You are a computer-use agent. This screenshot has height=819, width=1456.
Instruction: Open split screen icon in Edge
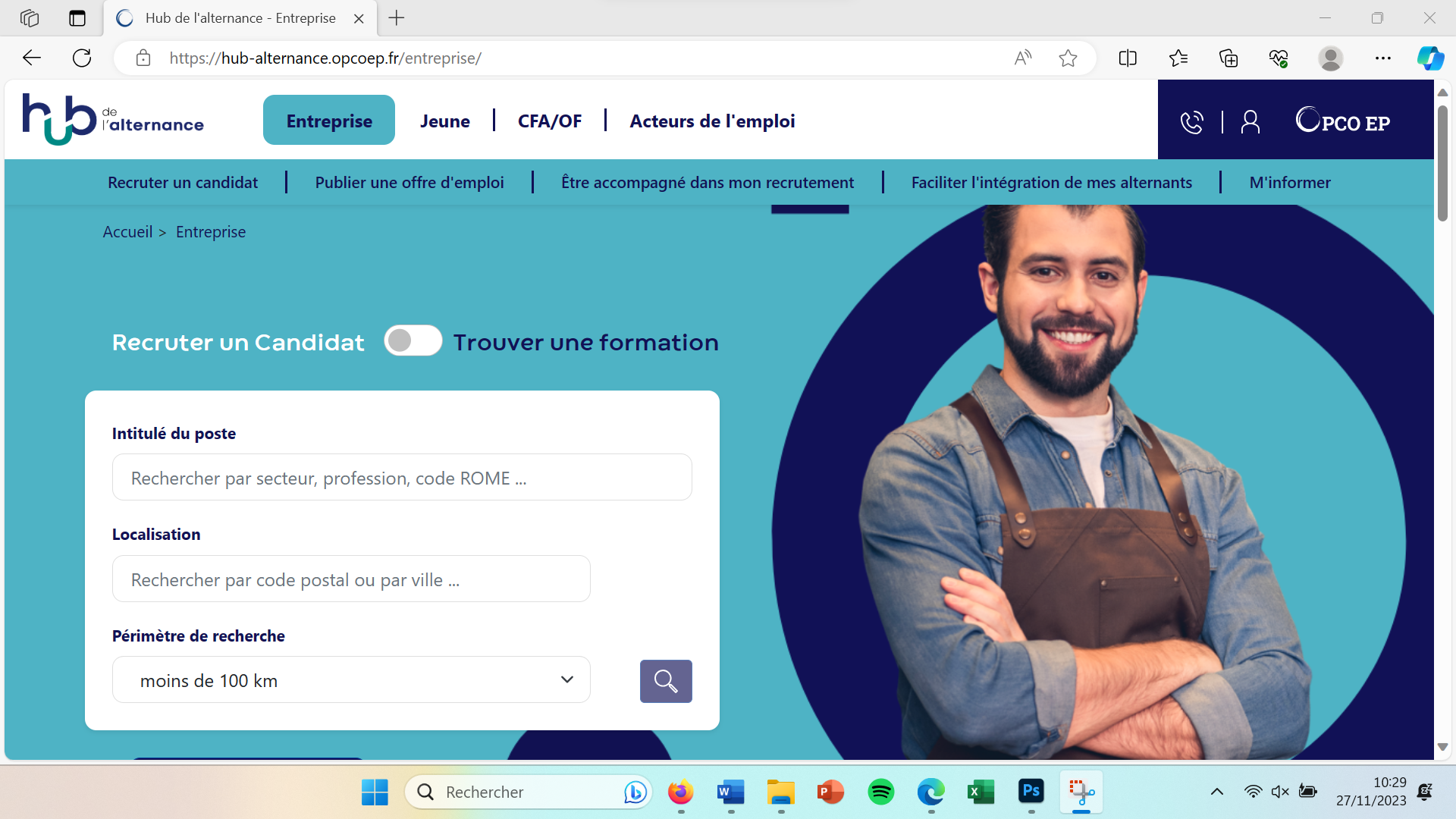(1128, 58)
